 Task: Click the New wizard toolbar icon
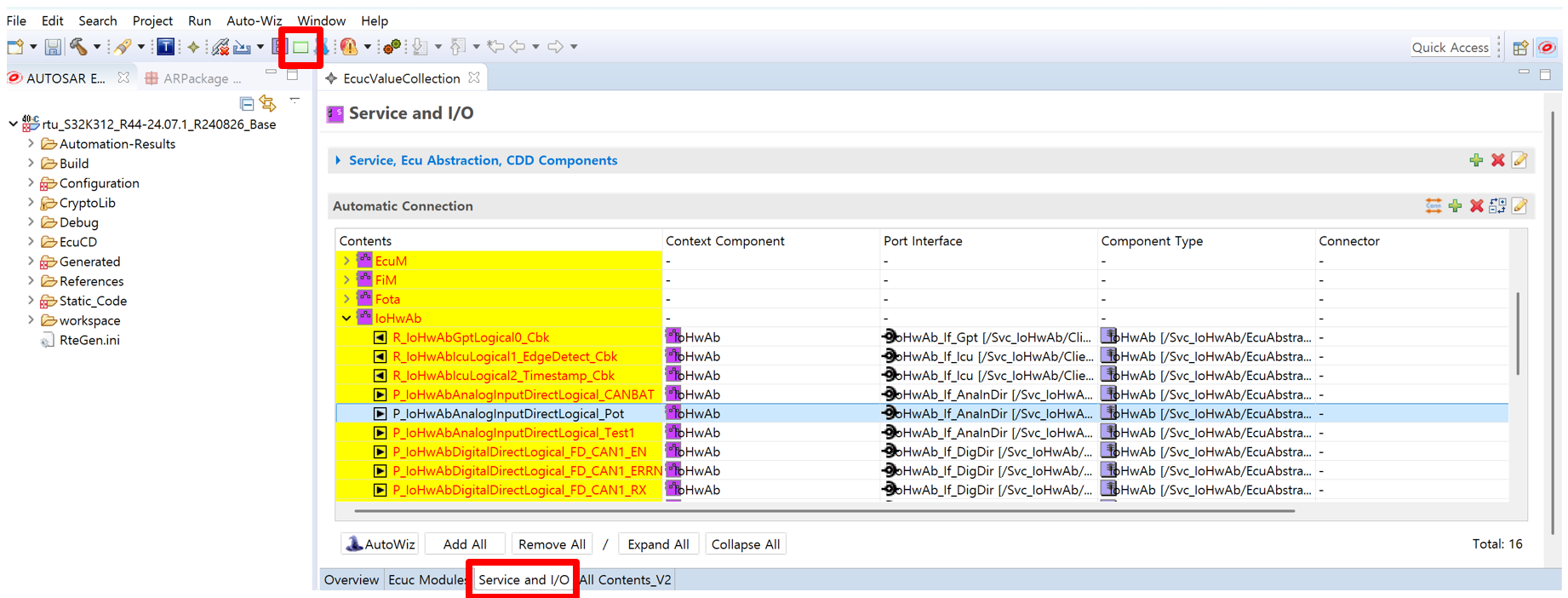15,47
